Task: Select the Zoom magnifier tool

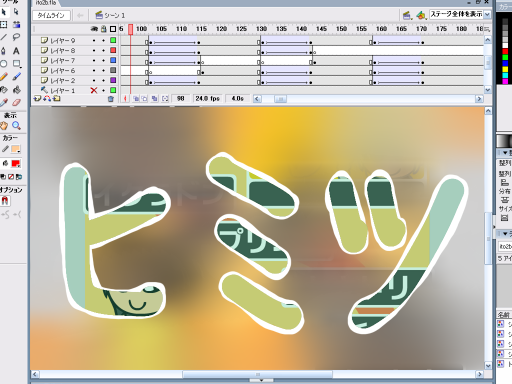Action: pos(16,126)
